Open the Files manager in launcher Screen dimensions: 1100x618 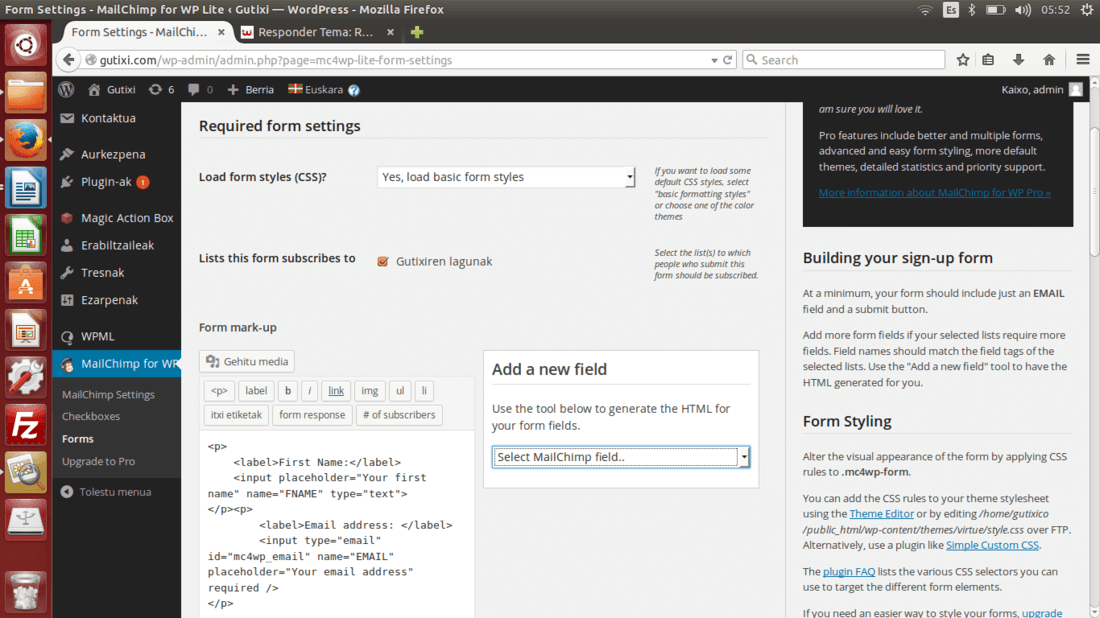tap(25, 92)
